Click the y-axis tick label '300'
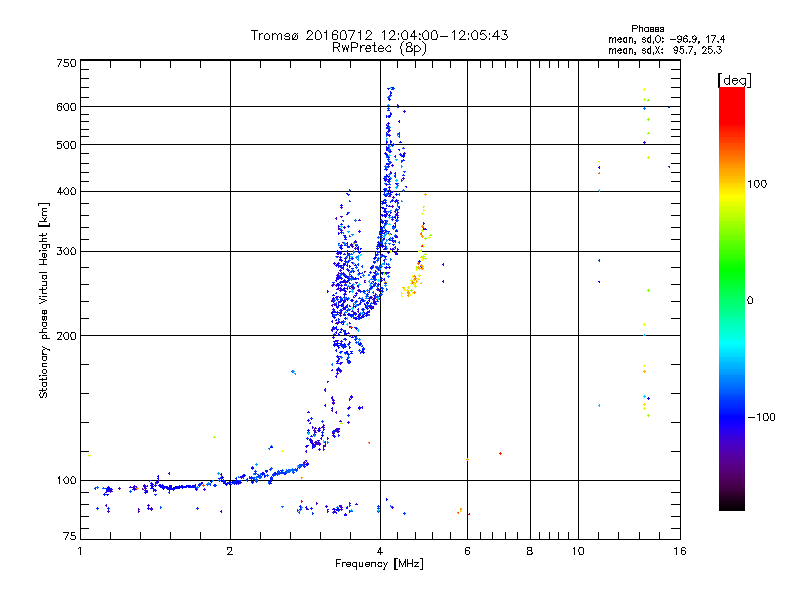 pos(66,251)
